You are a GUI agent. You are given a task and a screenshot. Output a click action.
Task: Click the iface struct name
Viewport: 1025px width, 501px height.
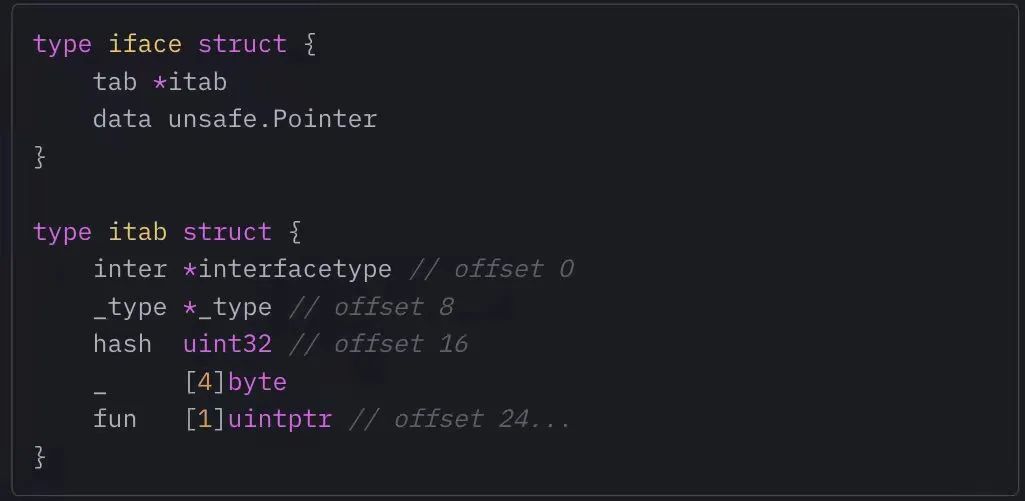pos(145,44)
